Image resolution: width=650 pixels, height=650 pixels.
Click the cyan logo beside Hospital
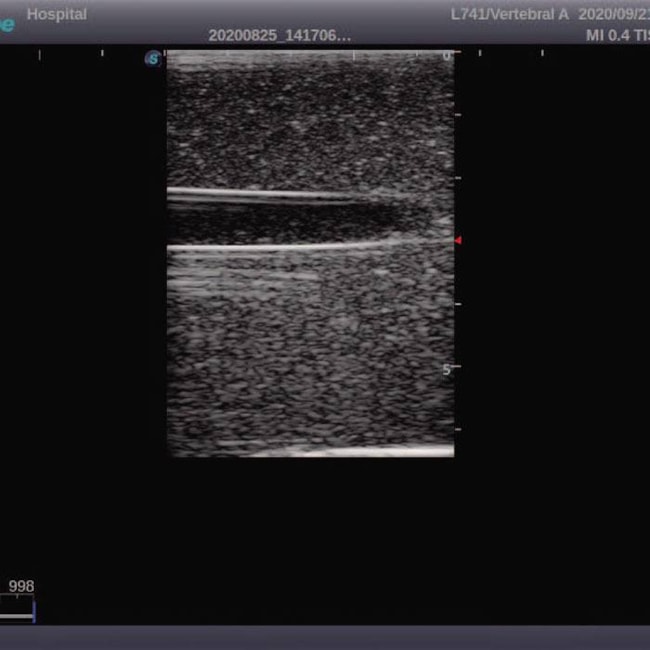[7, 22]
